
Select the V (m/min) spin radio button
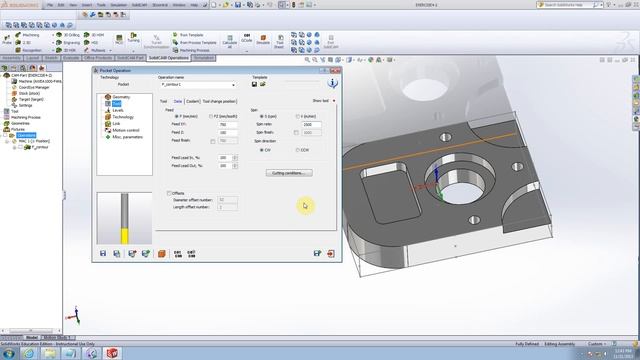(298, 116)
